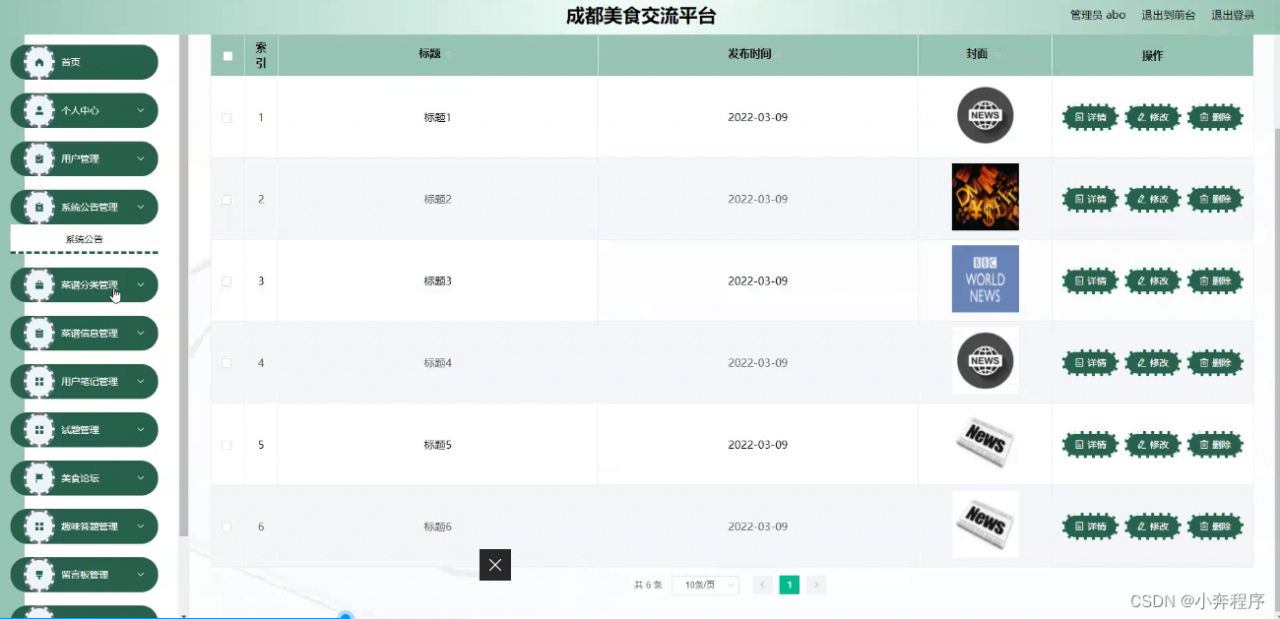Tick the checkbox beside 标题6
This screenshot has width=1280, height=619.
coord(227,526)
